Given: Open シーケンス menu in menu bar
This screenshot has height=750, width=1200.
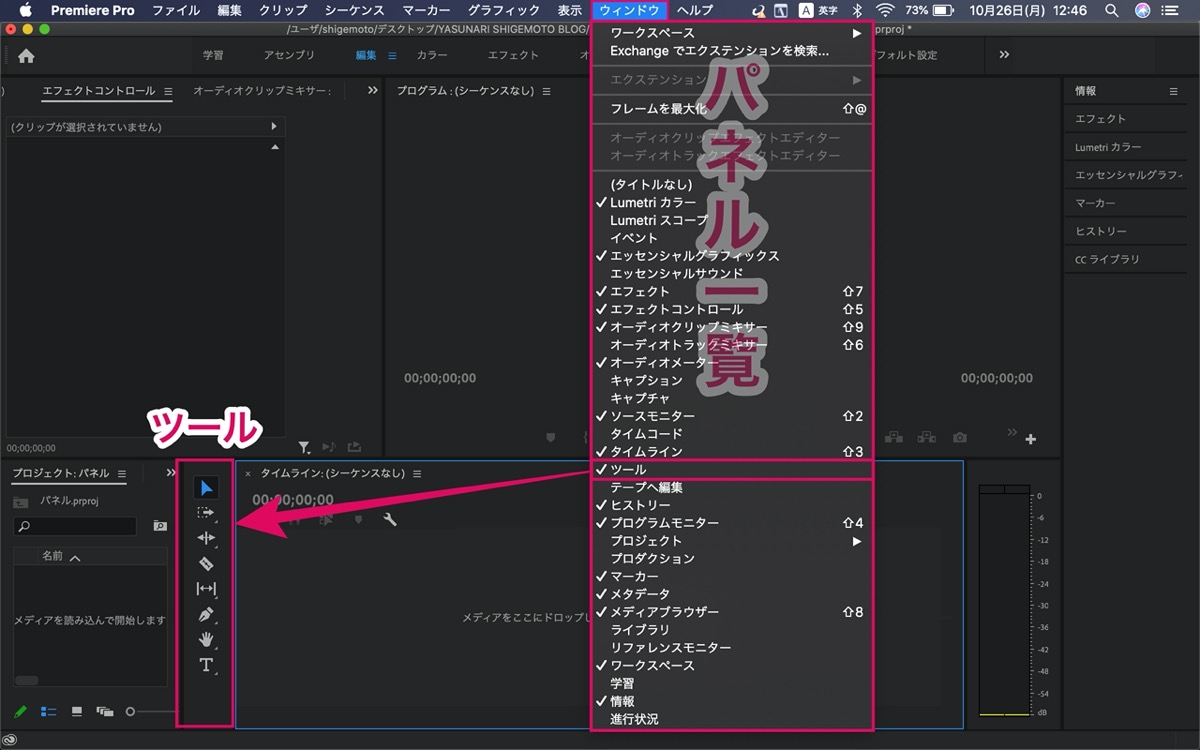Looking at the screenshot, I should (354, 10).
